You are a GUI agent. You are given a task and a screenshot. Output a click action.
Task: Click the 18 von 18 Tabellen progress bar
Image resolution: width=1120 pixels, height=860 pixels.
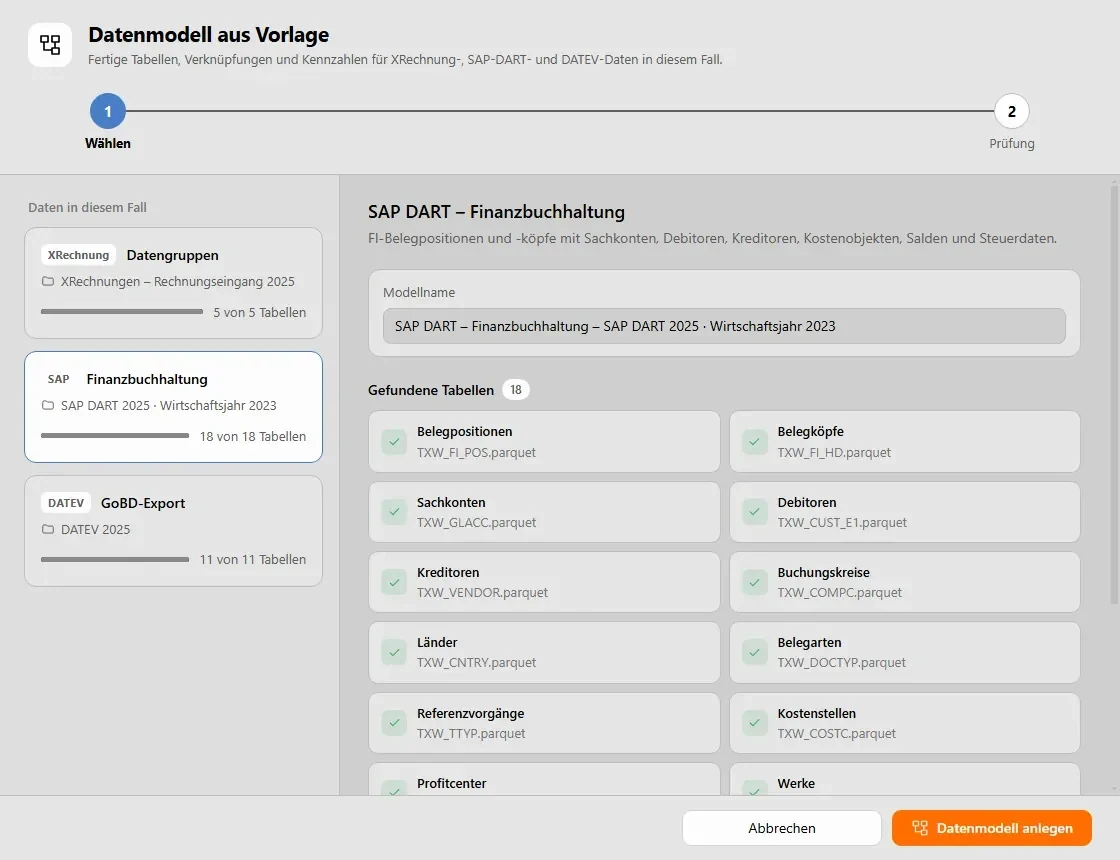(x=115, y=436)
